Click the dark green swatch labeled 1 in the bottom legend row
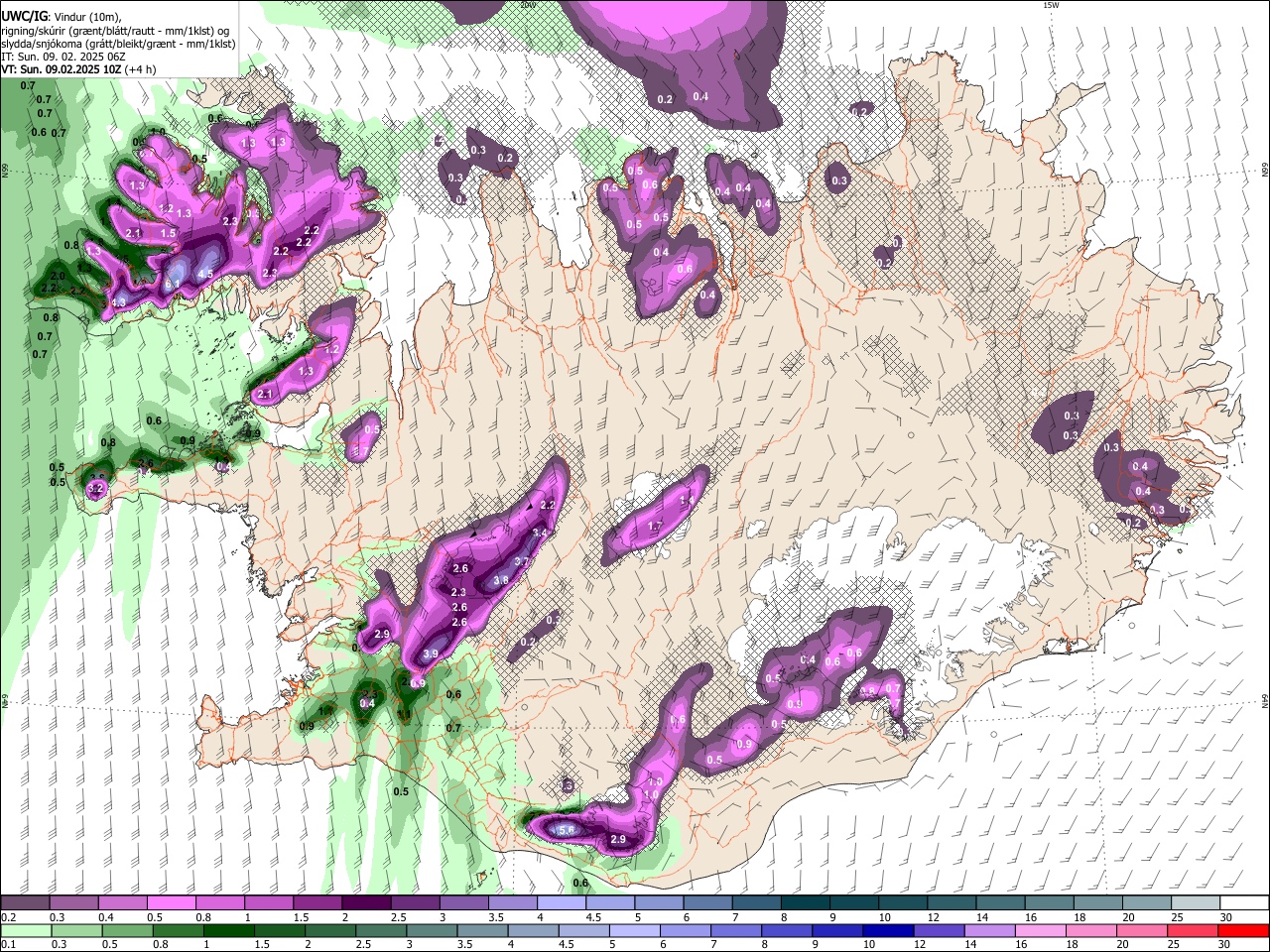 tap(228, 930)
